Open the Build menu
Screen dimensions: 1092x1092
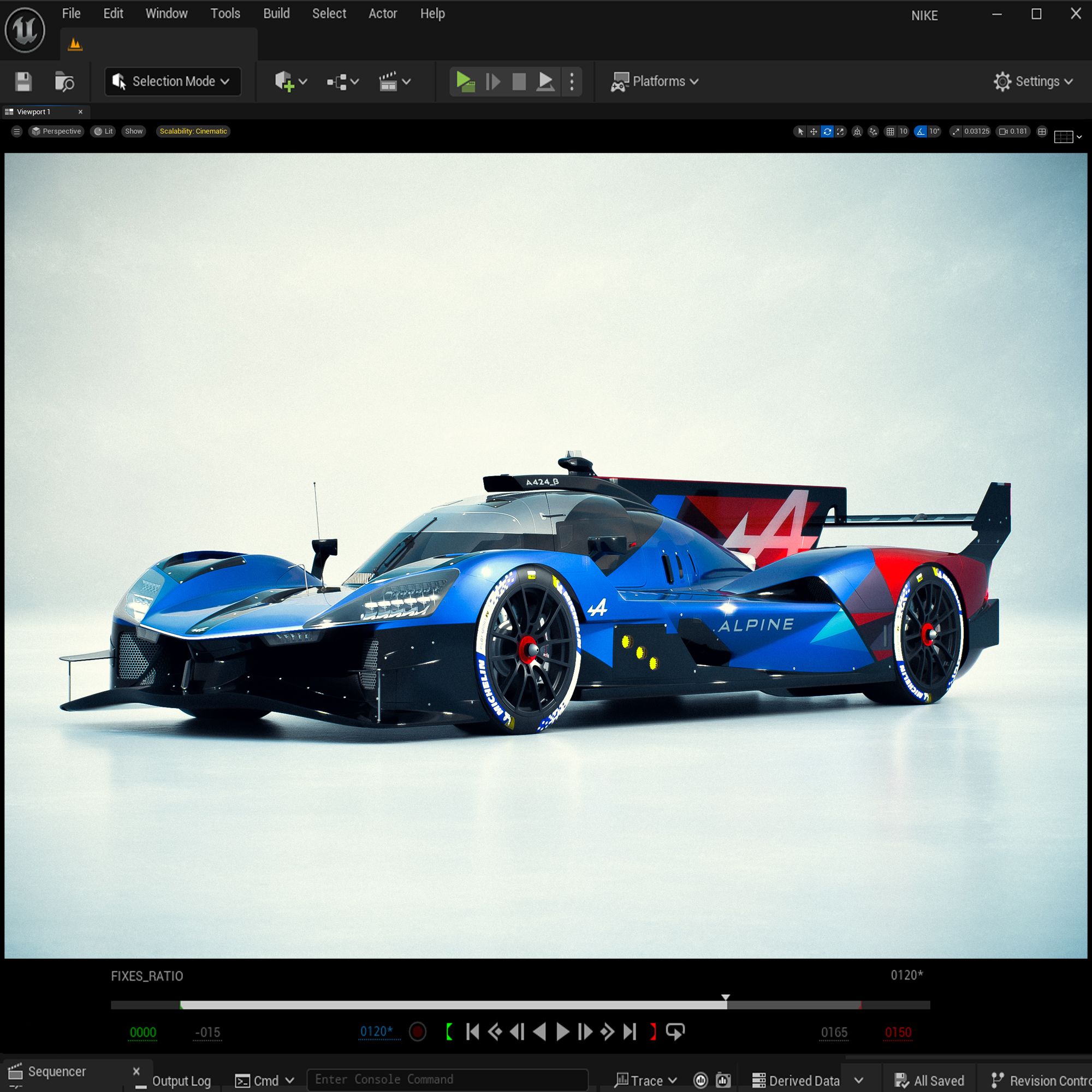276,14
